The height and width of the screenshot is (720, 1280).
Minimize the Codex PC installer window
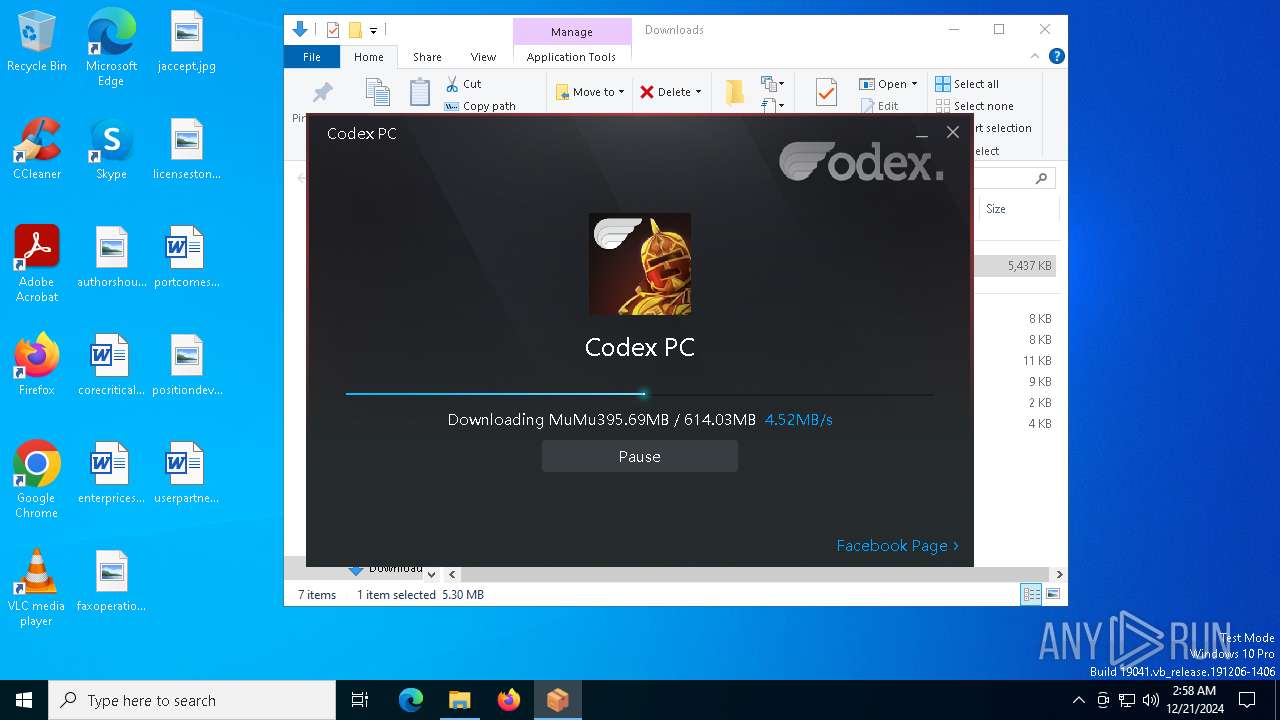(x=922, y=133)
